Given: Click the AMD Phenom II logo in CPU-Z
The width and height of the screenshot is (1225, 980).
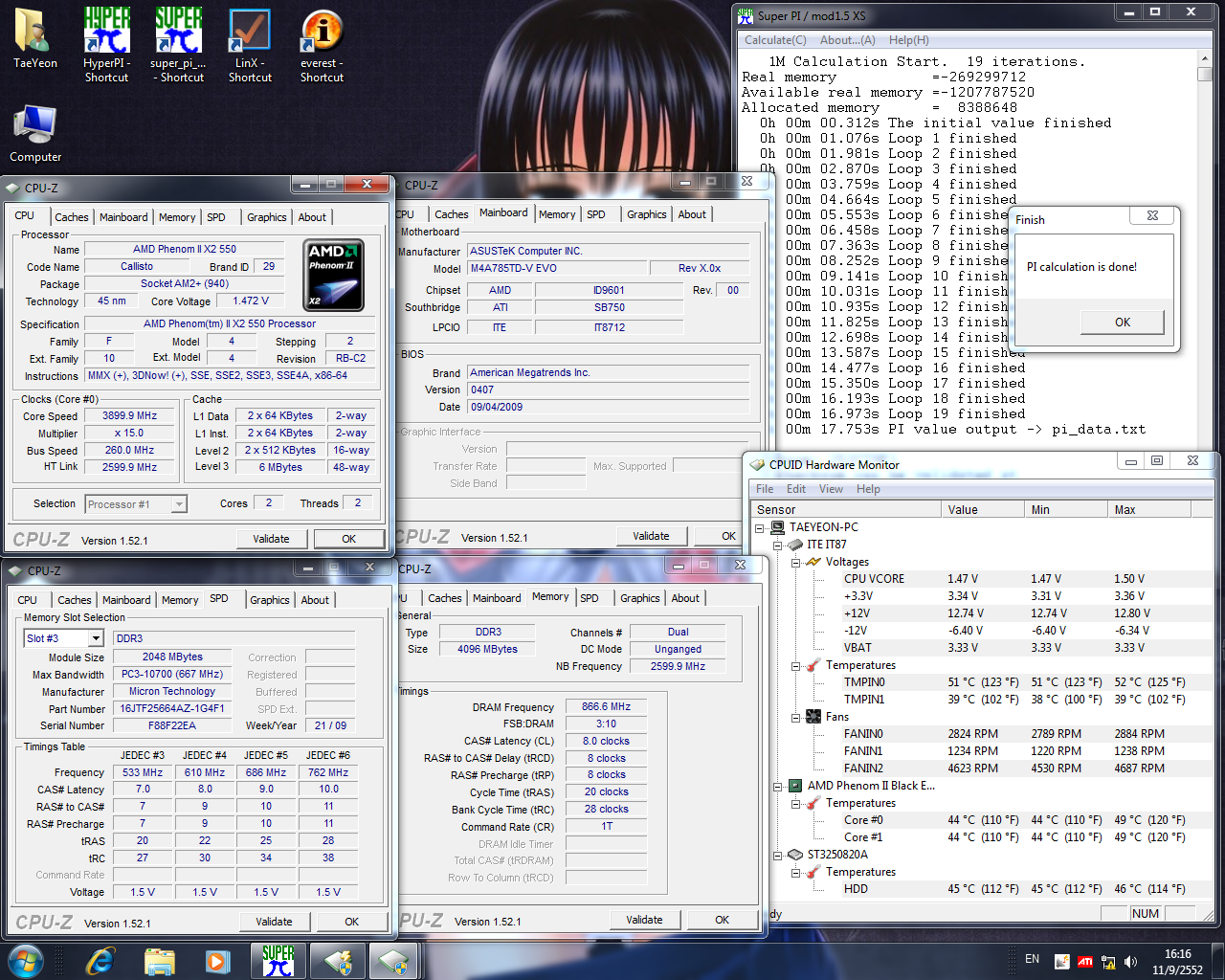Looking at the screenshot, I should (335, 275).
